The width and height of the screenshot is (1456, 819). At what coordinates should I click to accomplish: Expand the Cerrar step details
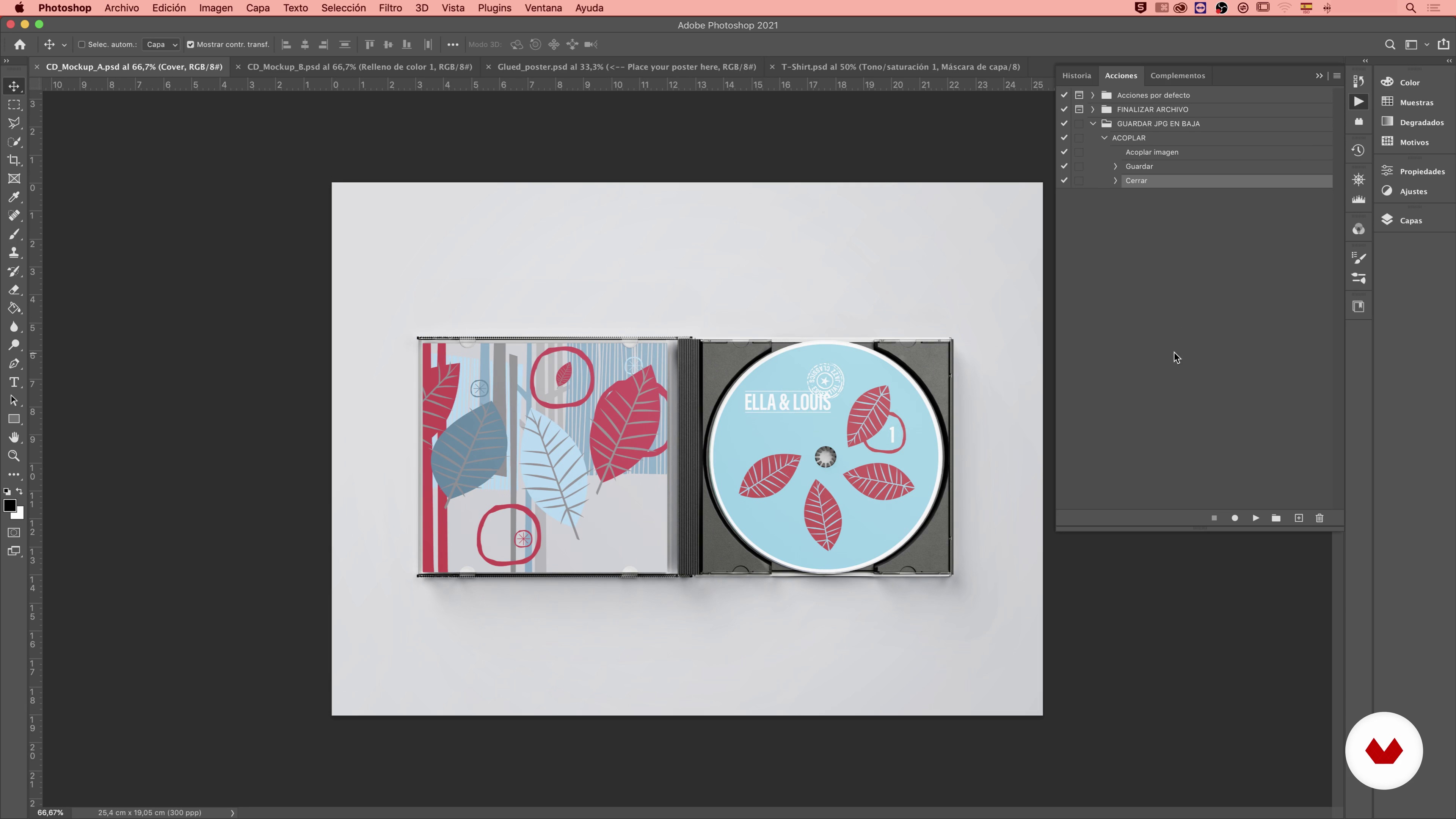(x=1115, y=180)
